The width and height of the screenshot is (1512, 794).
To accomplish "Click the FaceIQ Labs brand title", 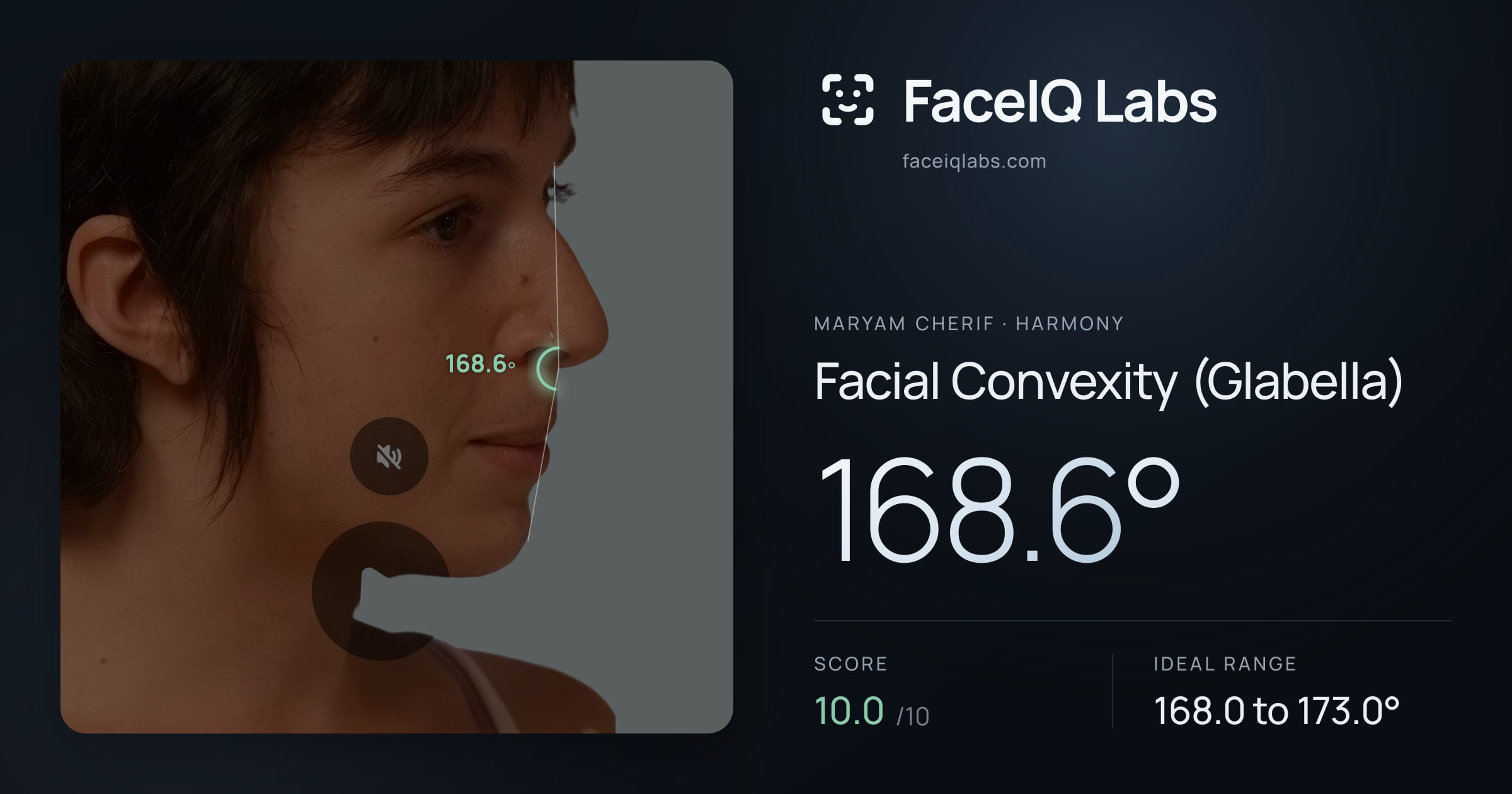I will (x=1060, y=101).
